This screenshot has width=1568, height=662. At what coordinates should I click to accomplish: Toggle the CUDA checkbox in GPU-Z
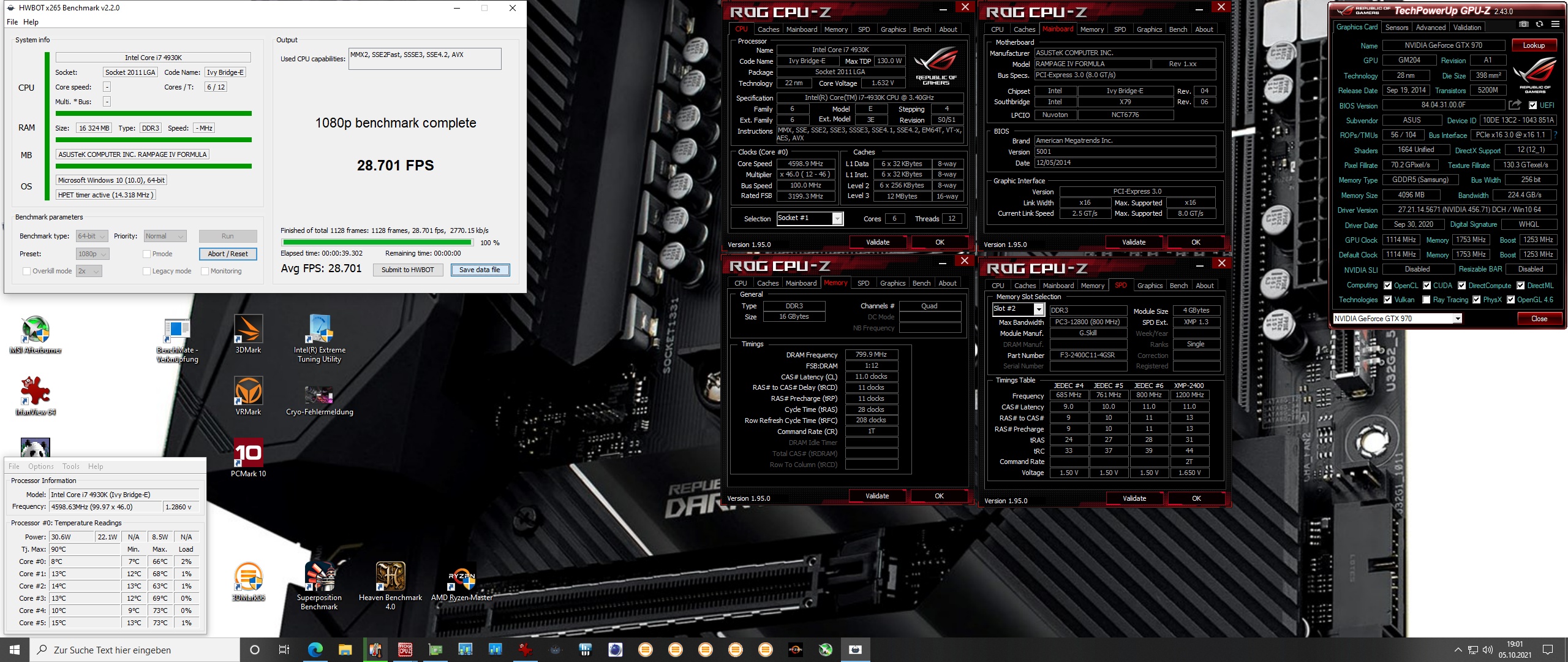coord(1427,285)
